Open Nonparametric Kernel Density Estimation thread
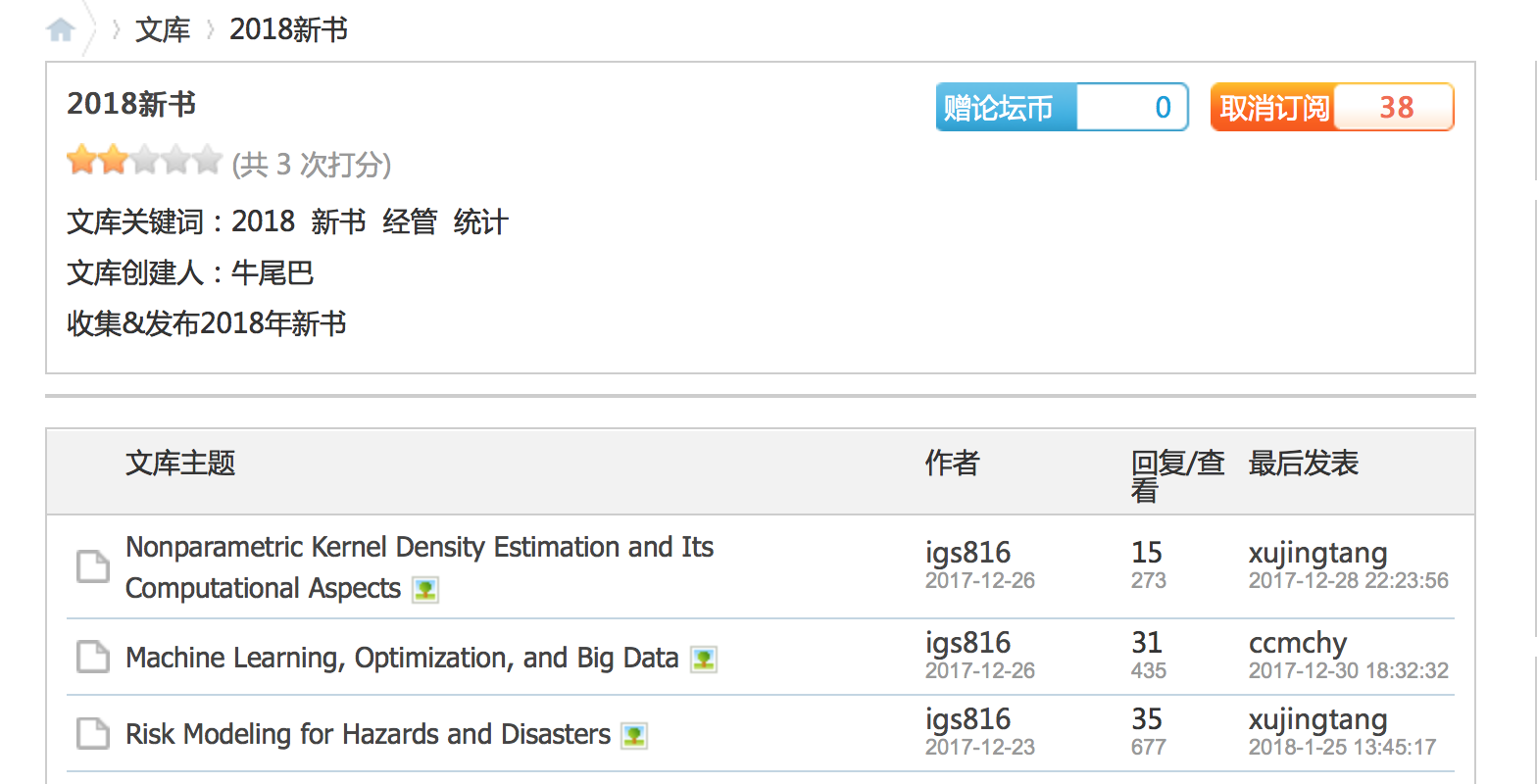 [x=420, y=547]
